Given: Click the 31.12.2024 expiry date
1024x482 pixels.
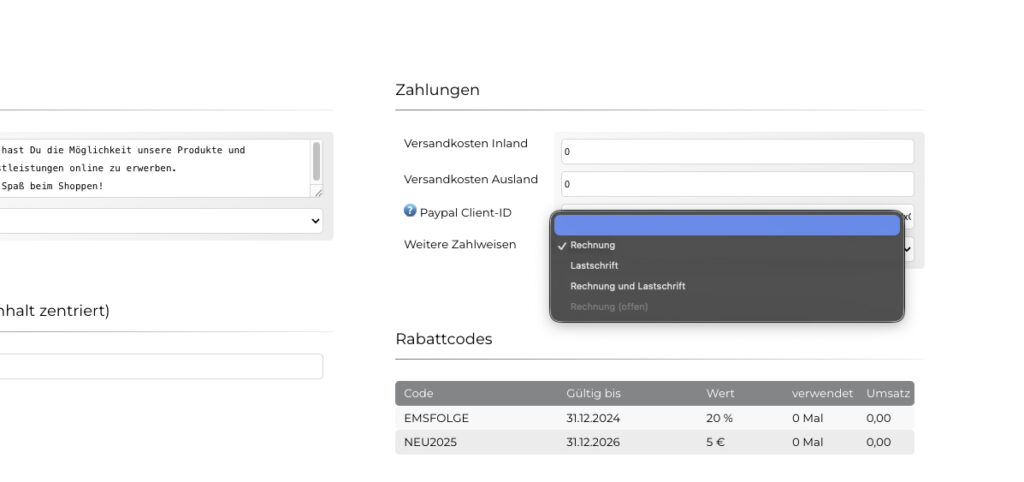Looking at the screenshot, I should pyautogui.click(x=593, y=418).
